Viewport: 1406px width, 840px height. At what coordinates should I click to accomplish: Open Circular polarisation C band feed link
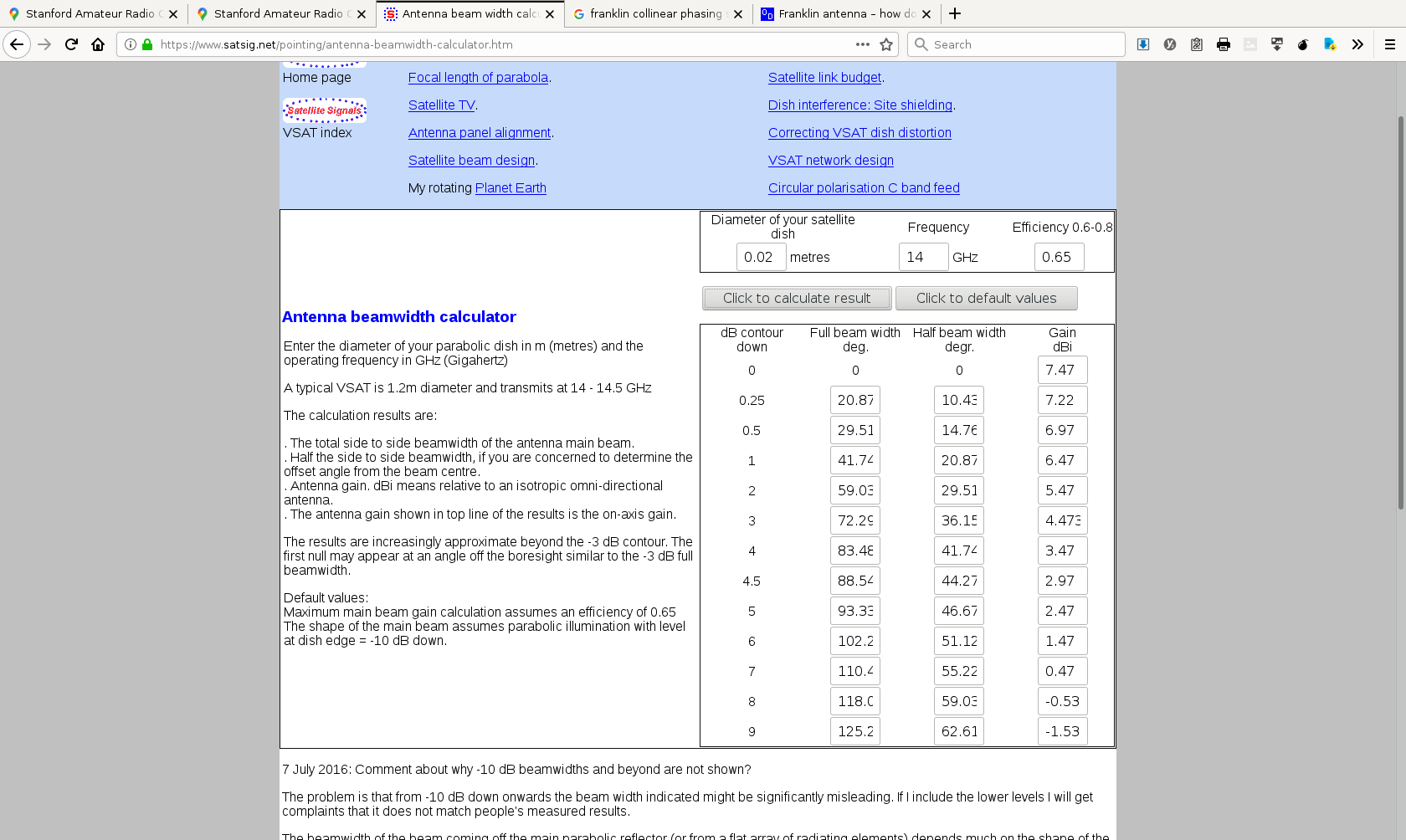pyautogui.click(x=864, y=188)
